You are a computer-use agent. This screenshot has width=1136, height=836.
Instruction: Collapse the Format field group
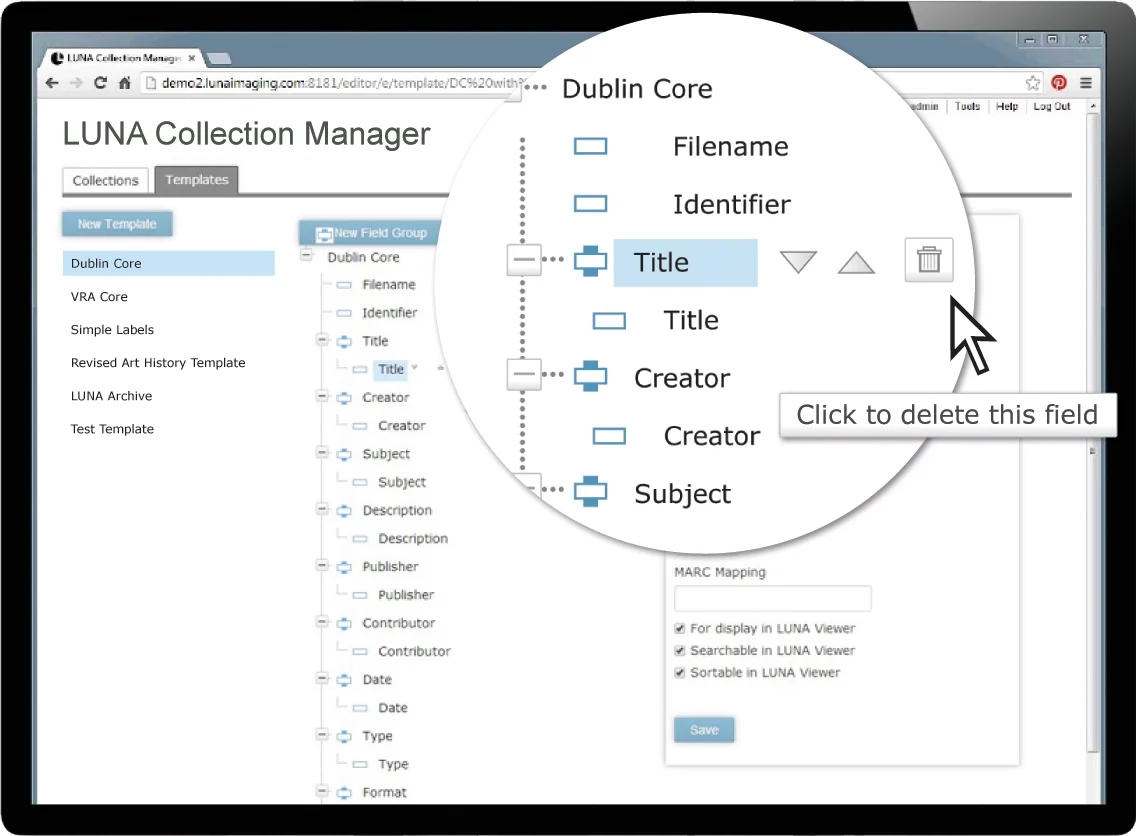[x=322, y=791]
